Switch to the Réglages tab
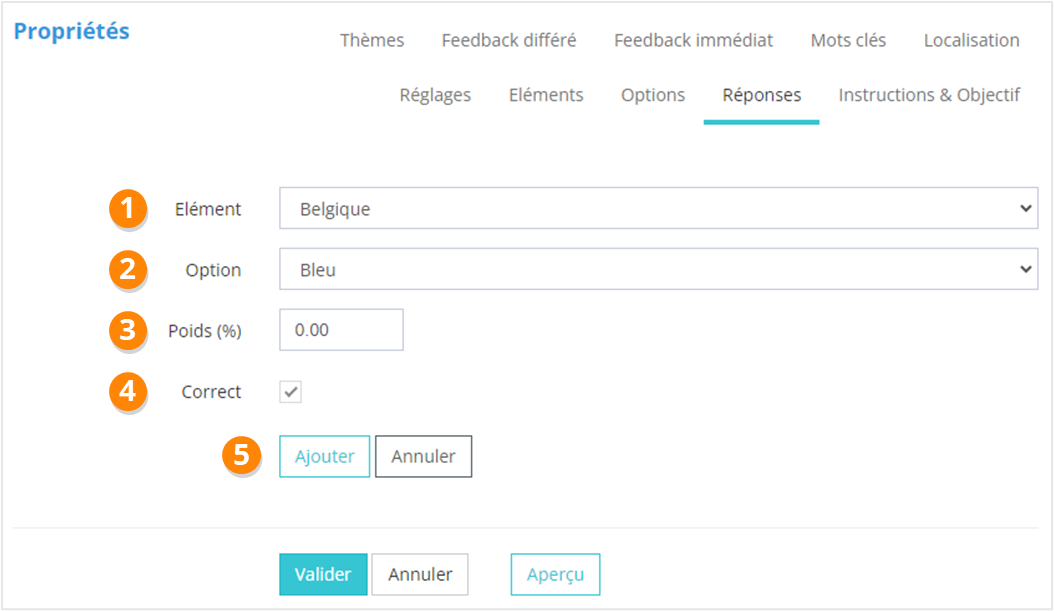Image resolution: width=1054 pixels, height=611 pixels. click(x=435, y=95)
